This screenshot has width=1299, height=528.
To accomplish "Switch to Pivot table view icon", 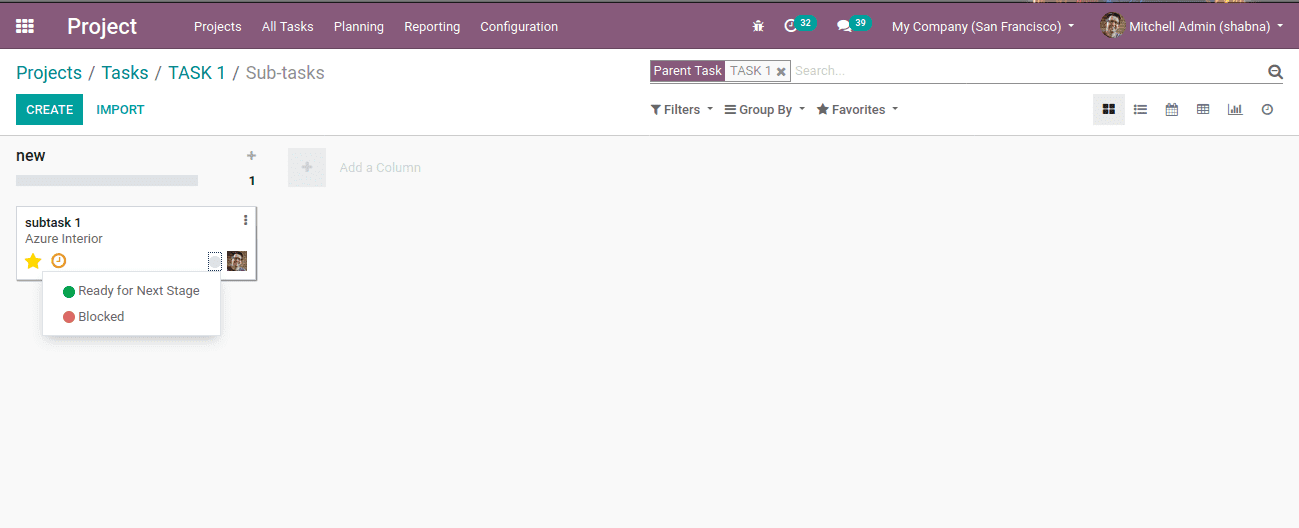I will (1203, 110).
